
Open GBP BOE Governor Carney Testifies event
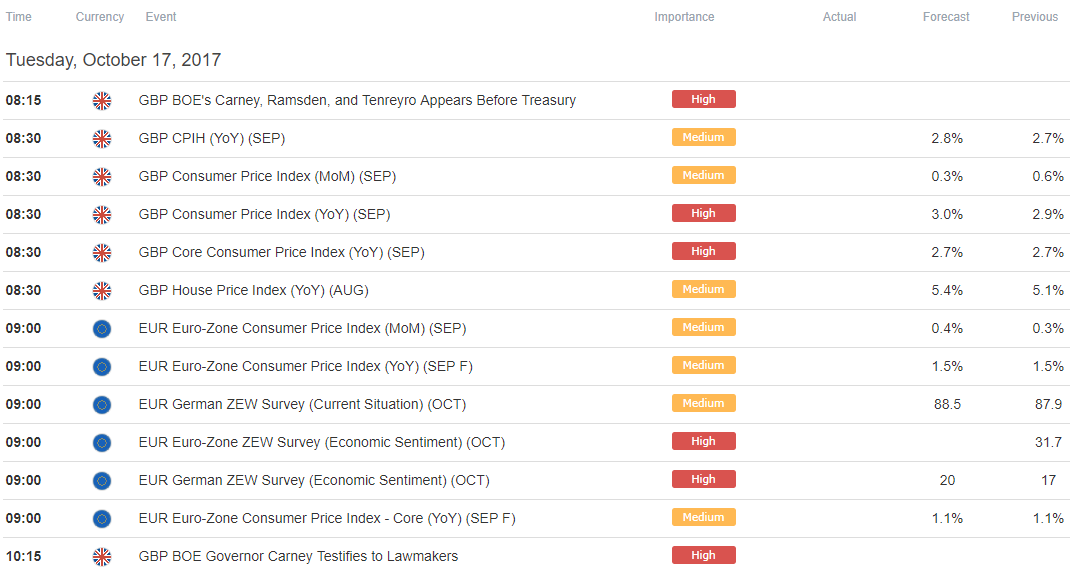point(298,556)
